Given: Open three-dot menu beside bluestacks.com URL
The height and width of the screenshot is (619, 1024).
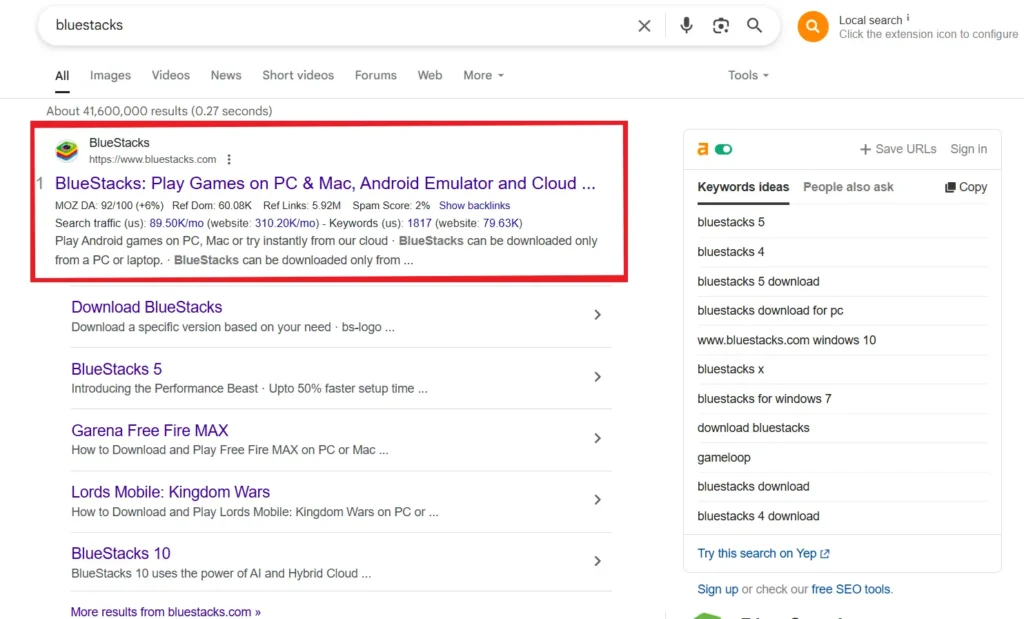Looking at the screenshot, I should 229,159.
